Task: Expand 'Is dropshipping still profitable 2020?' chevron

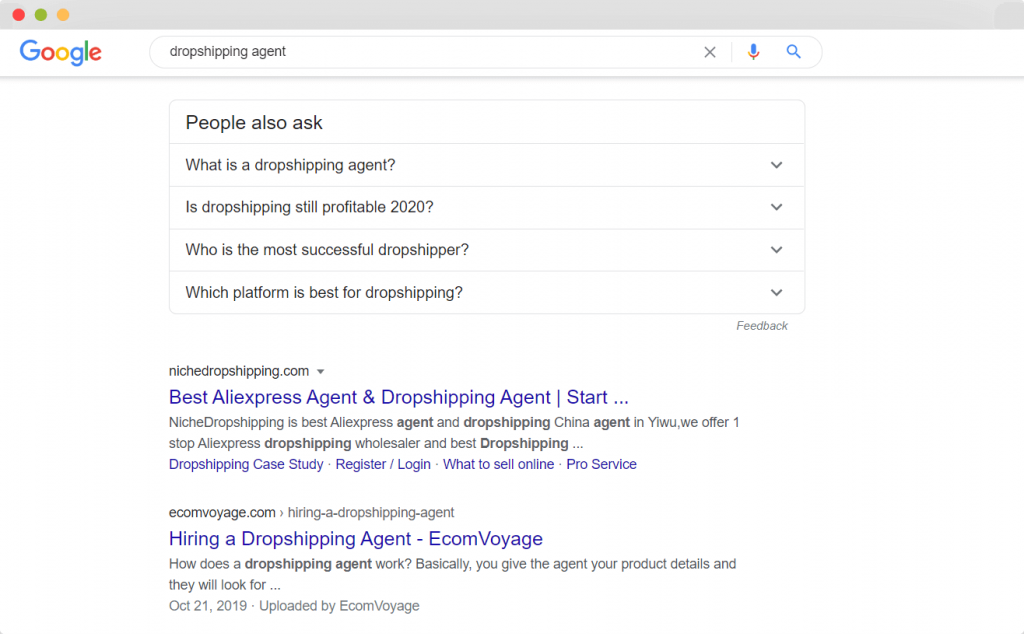Action: 776,207
